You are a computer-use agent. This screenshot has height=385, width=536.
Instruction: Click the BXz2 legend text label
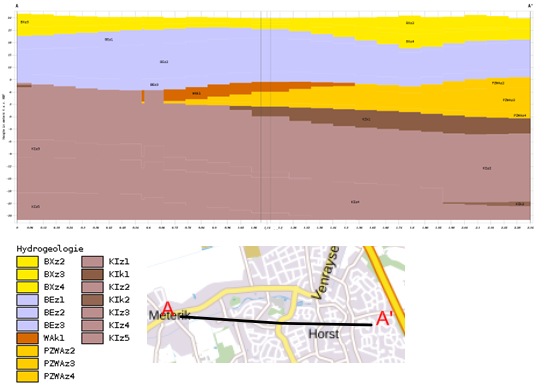point(54,262)
